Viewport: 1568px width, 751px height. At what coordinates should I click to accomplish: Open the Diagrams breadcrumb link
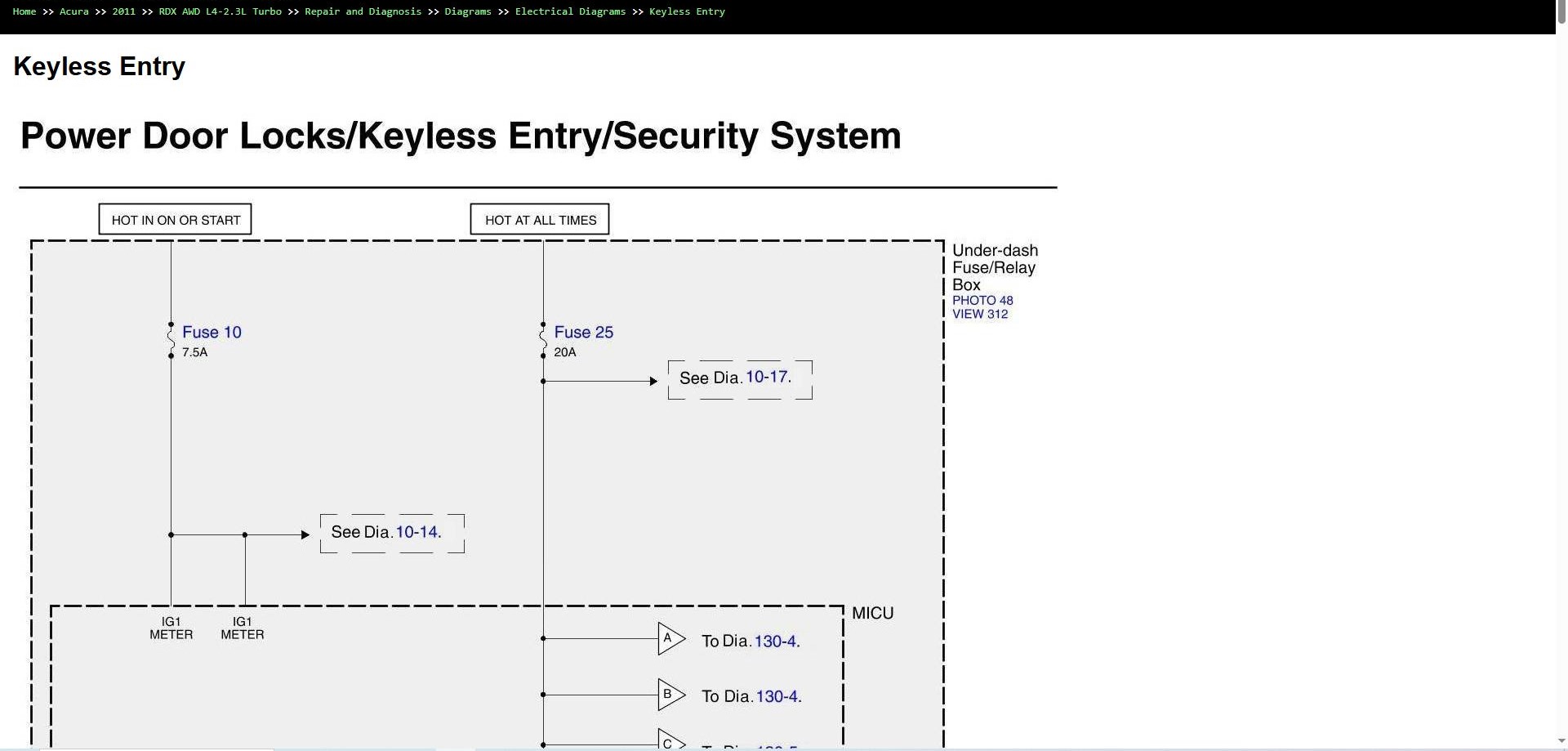click(468, 11)
